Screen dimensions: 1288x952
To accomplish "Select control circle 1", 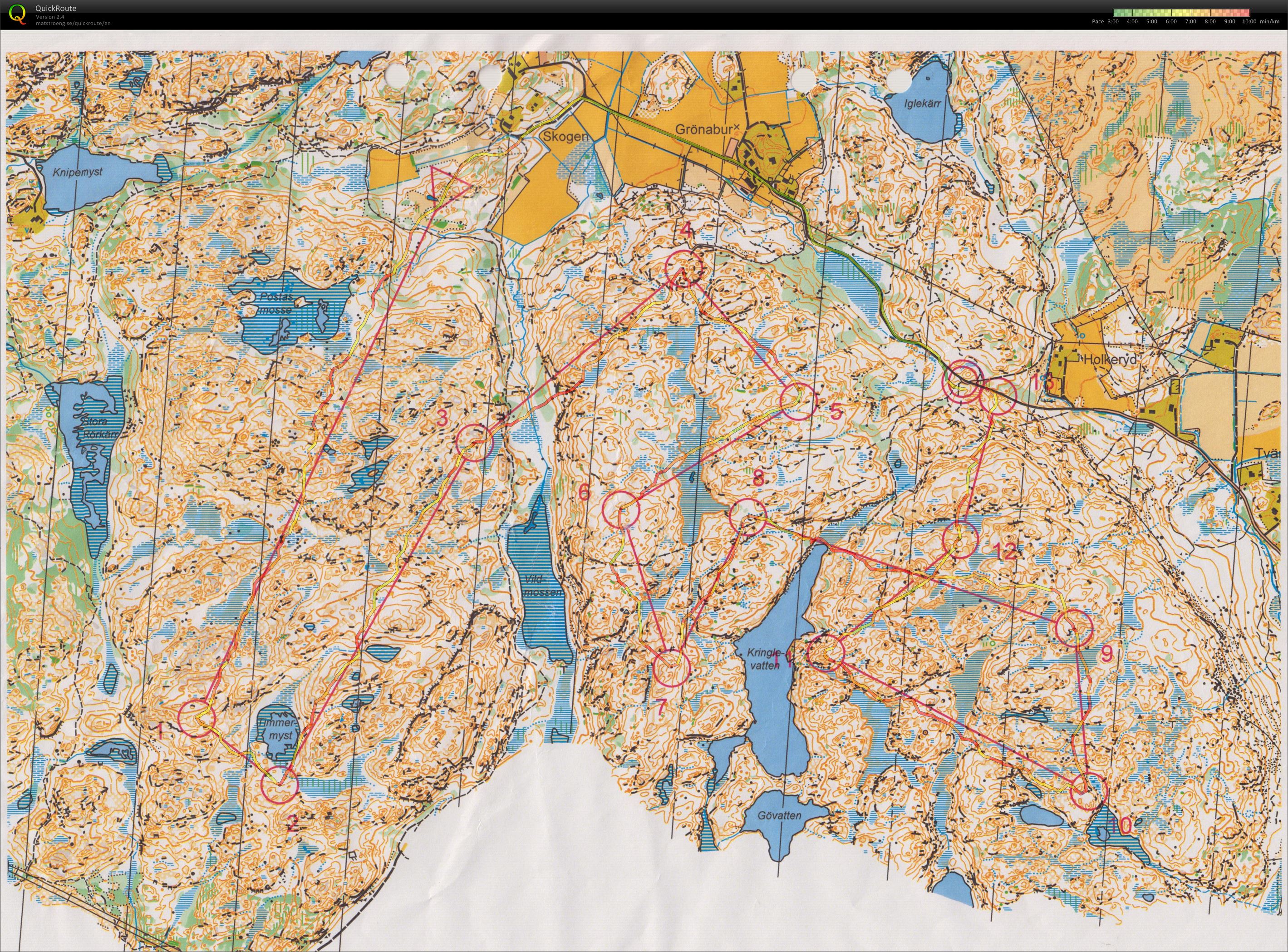I will point(196,718).
